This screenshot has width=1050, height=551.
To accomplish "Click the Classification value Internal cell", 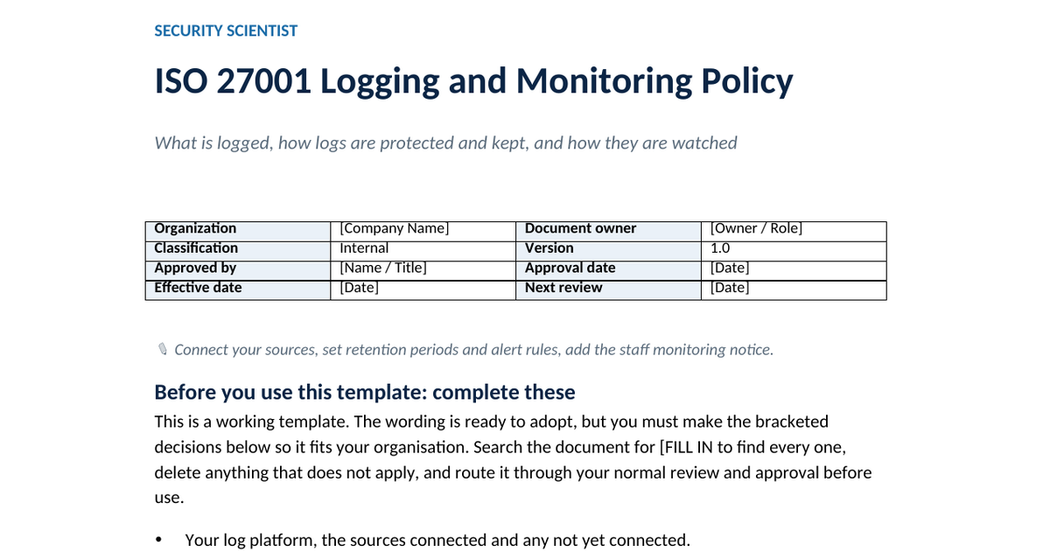I will 423,248.
